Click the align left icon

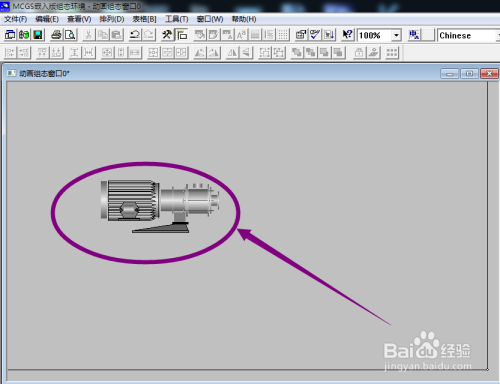coord(10,53)
